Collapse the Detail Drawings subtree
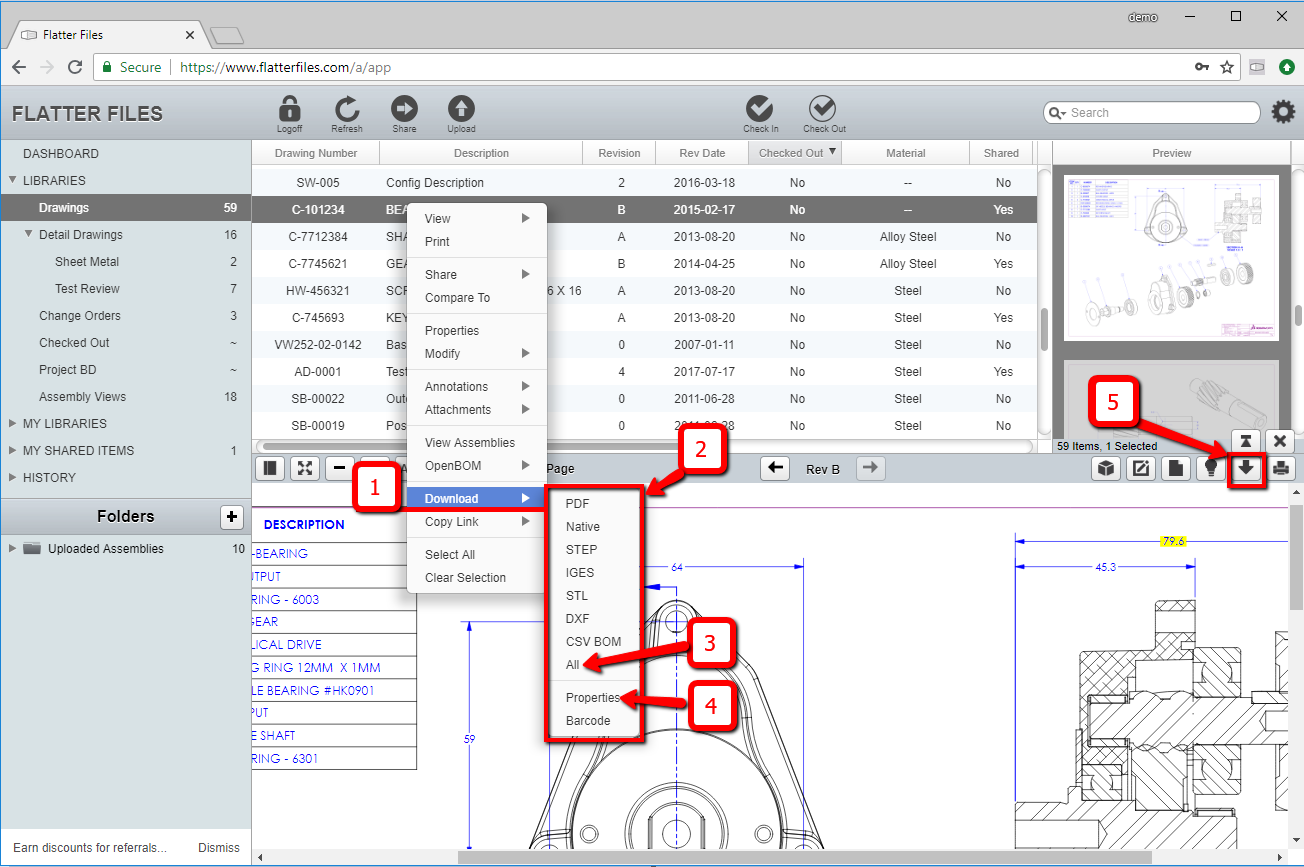 tap(29, 235)
